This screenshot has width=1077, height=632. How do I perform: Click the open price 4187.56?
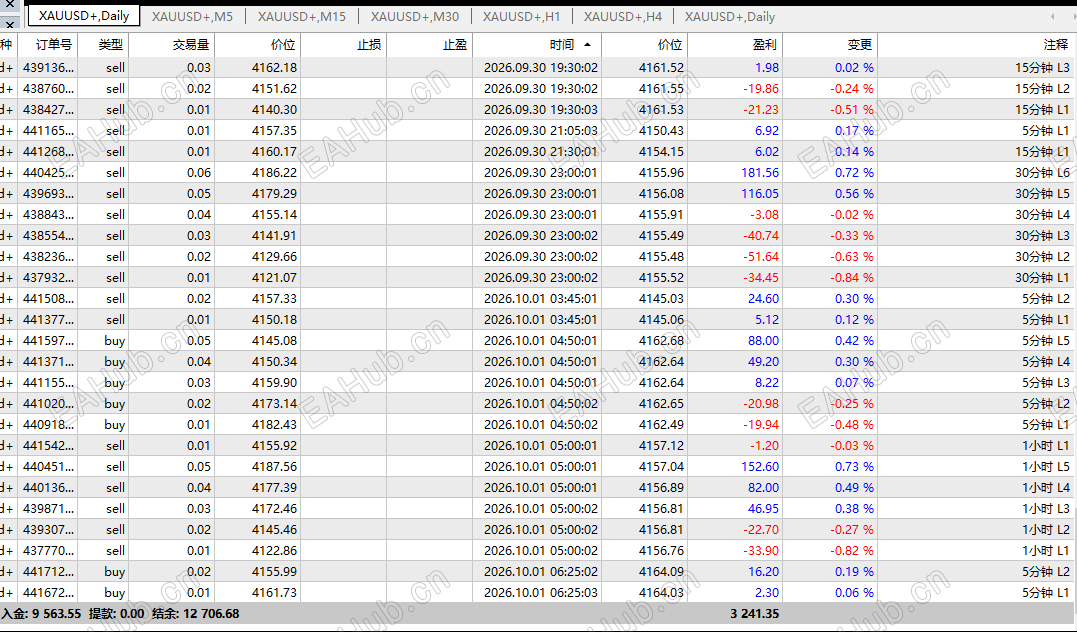tap(275, 467)
